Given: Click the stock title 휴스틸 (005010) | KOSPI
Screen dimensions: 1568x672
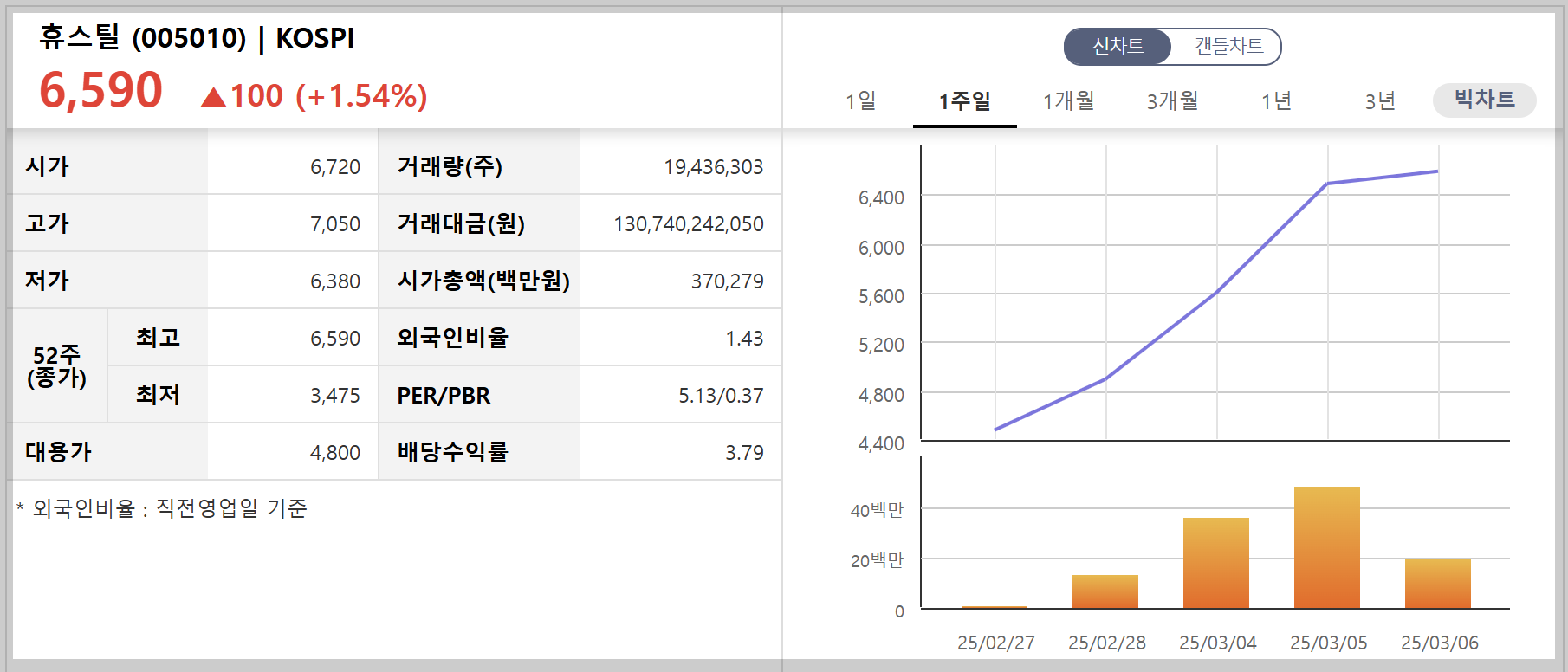Looking at the screenshot, I should [x=197, y=38].
